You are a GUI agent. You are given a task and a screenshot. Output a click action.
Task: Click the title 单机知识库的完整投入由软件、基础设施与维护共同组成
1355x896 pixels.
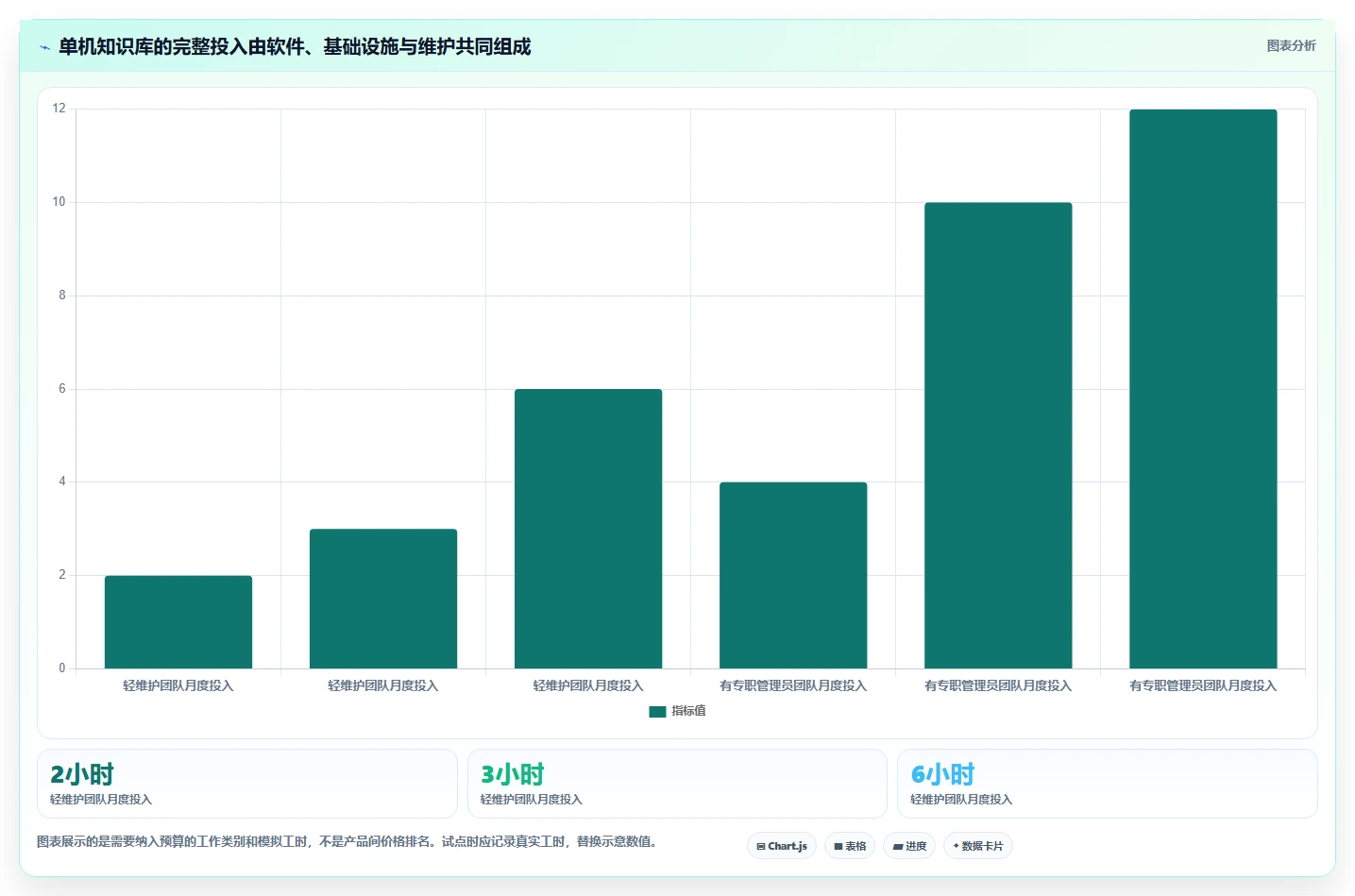click(295, 46)
